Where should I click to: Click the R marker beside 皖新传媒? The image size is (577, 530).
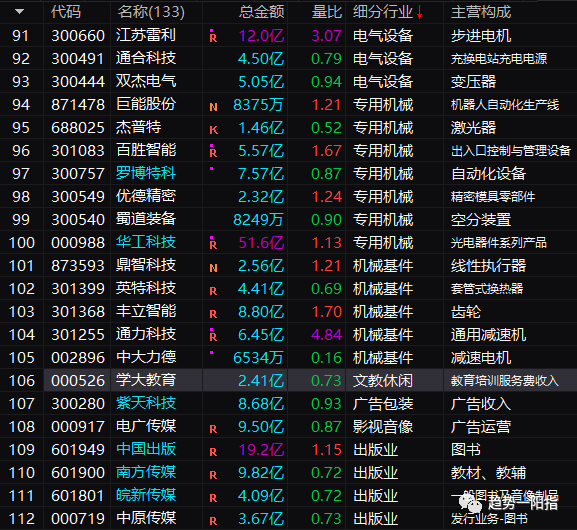(213, 498)
